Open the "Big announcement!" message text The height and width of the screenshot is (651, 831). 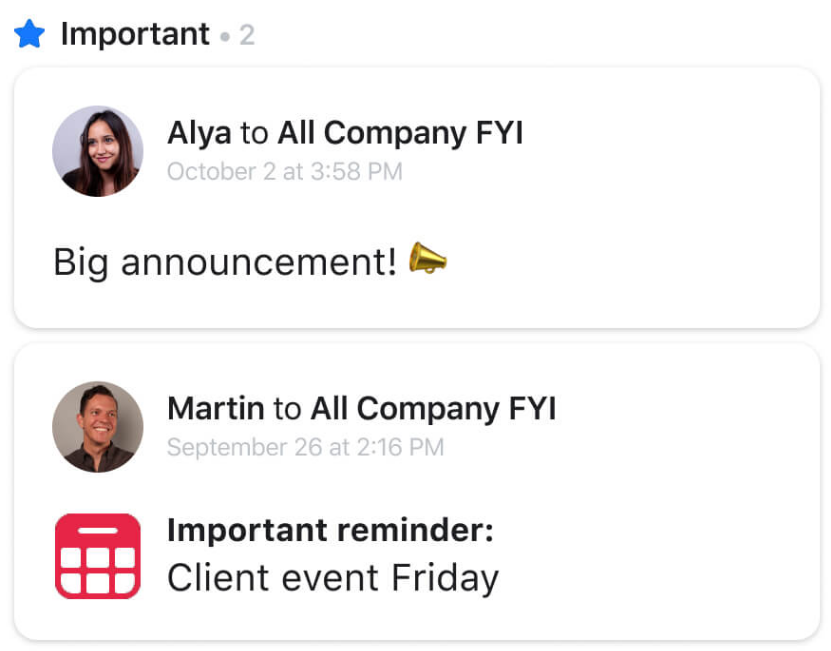(x=225, y=262)
